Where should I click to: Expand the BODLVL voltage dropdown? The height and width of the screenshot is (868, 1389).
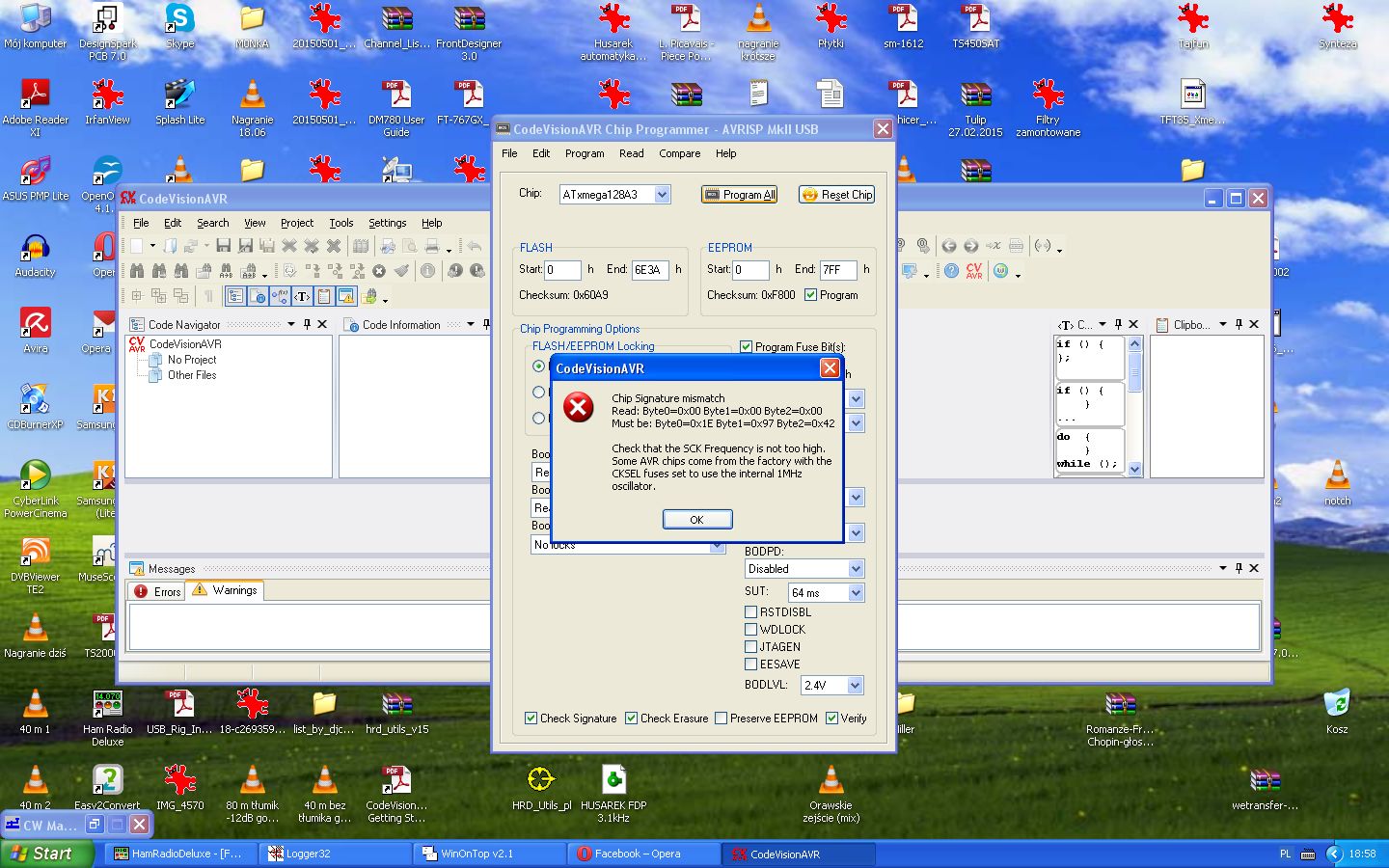pos(855,686)
